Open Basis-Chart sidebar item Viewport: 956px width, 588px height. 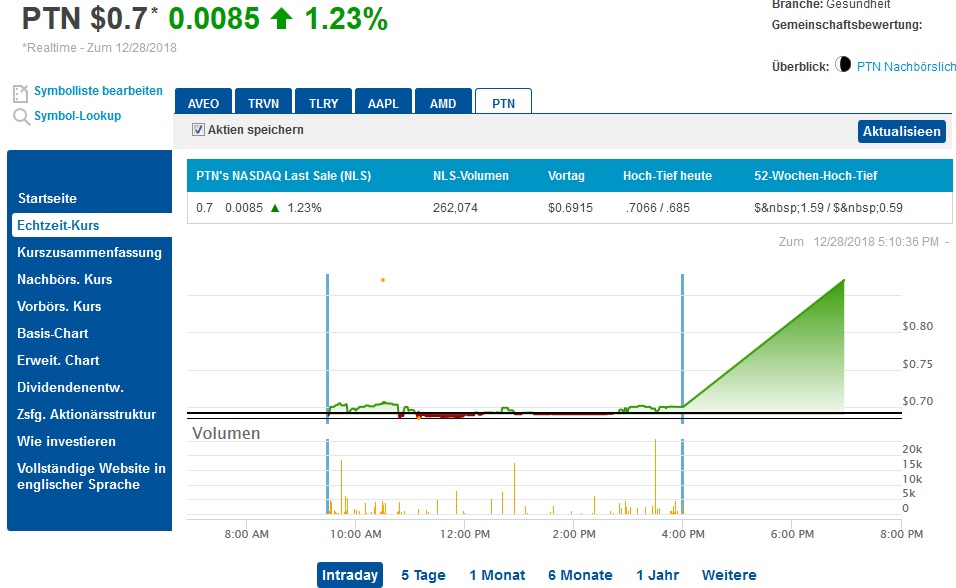click(x=53, y=333)
